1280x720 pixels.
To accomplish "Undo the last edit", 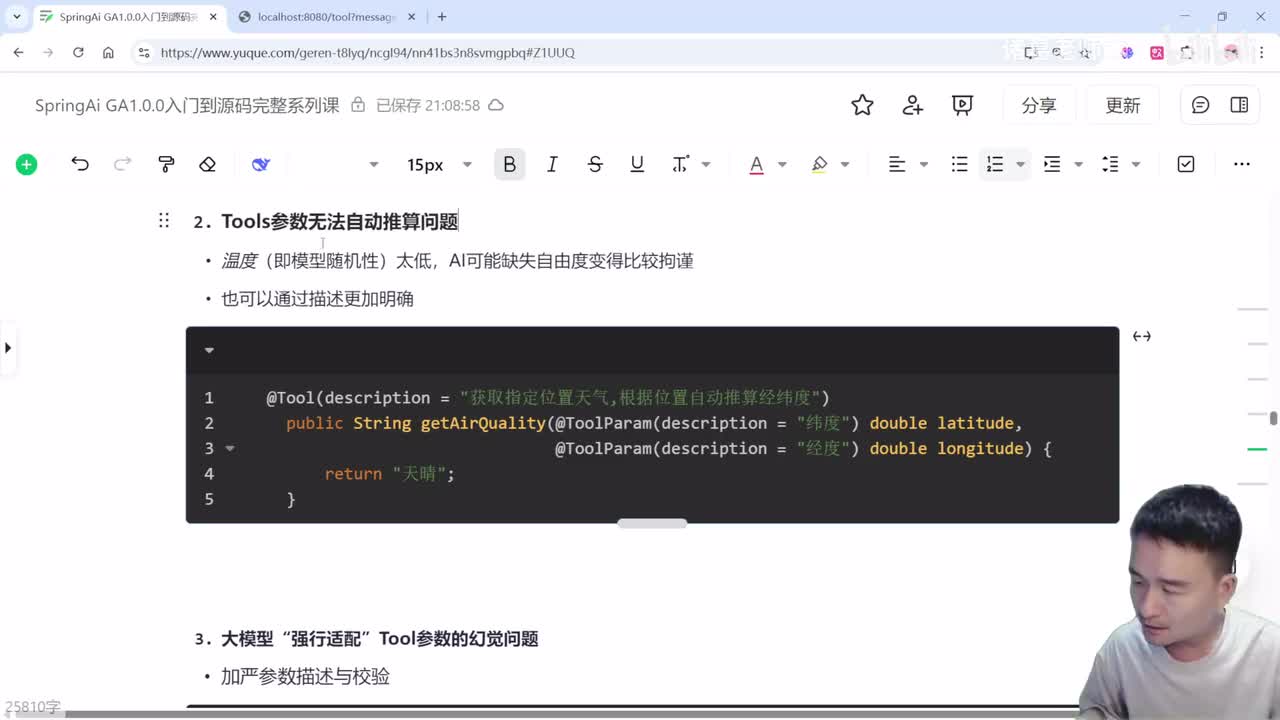I will pos(80,164).
